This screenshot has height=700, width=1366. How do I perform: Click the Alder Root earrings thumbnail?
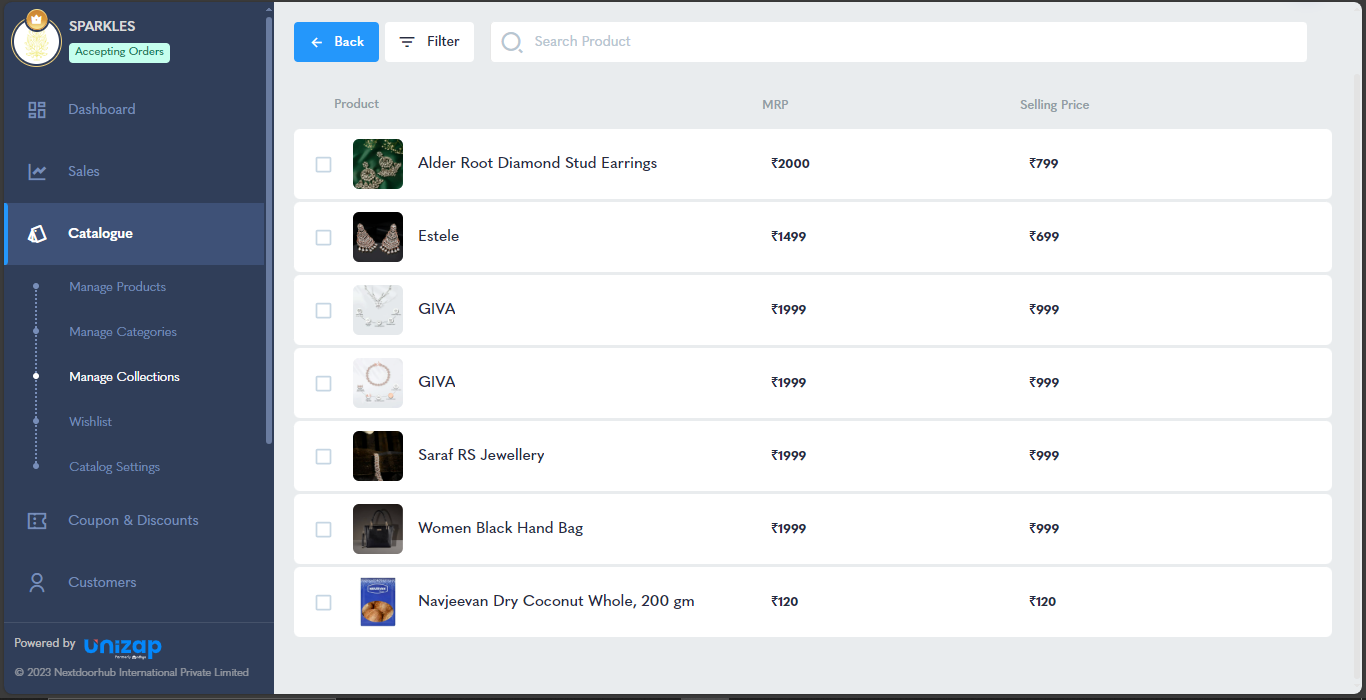click(x=378, y=164)
